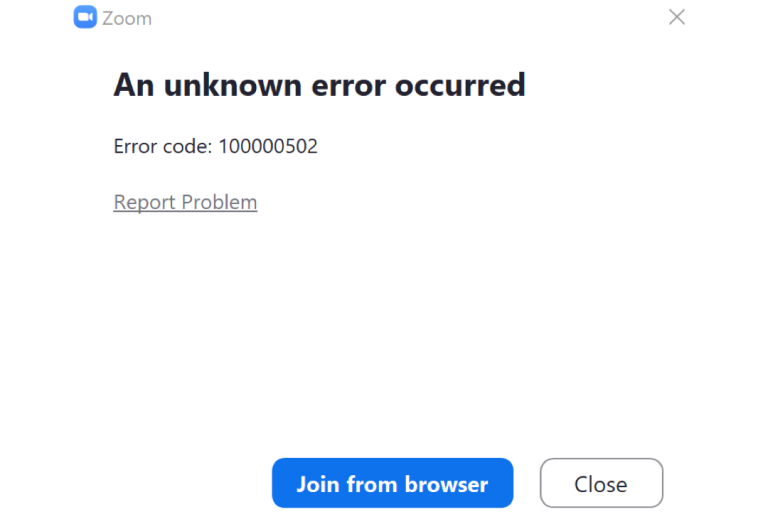768x512 pixels.
Task: Click the "An unknown error occurred" heading
Action: coord(319,85)
